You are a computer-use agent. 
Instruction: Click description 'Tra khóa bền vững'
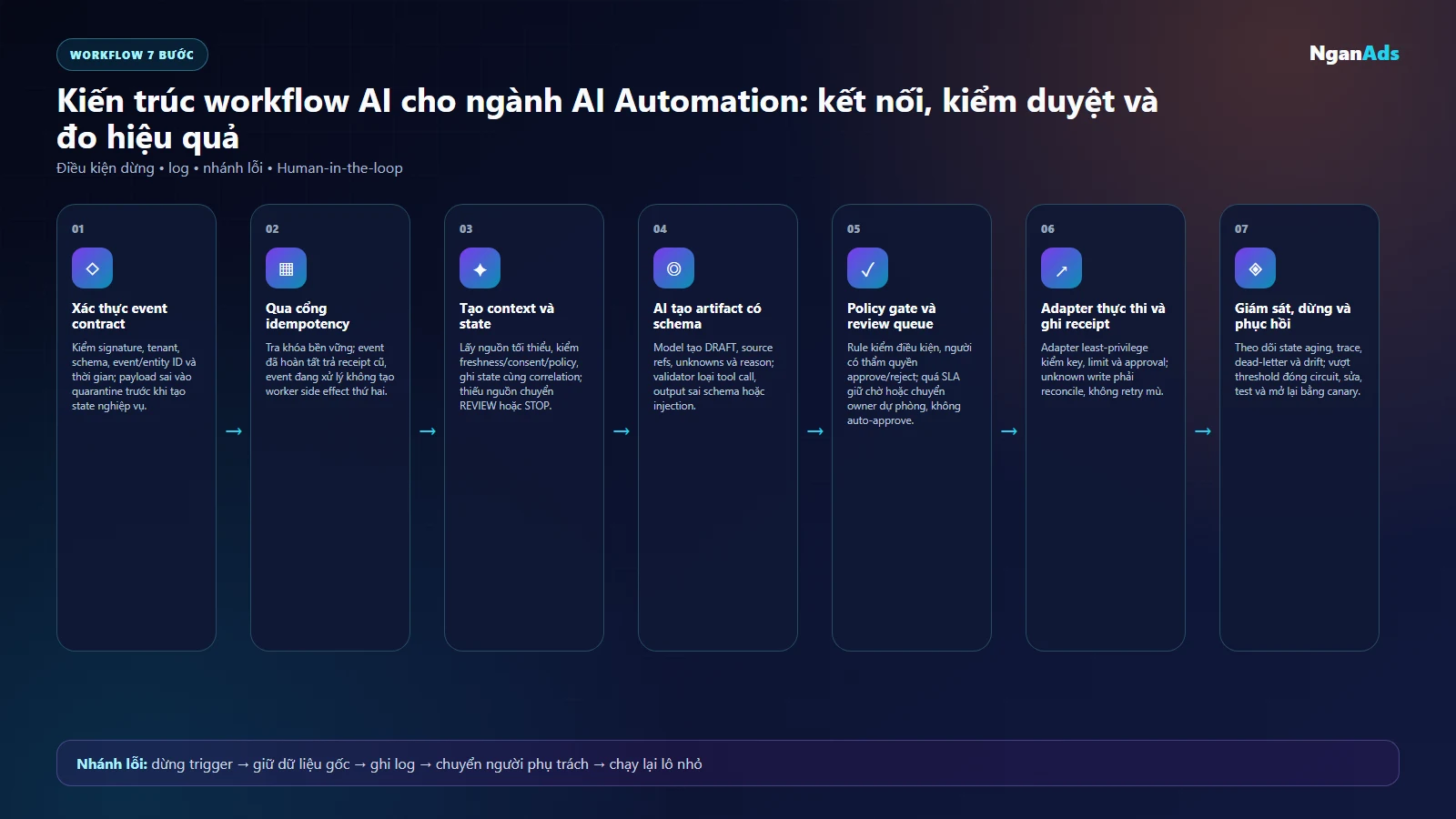(329, 369)
